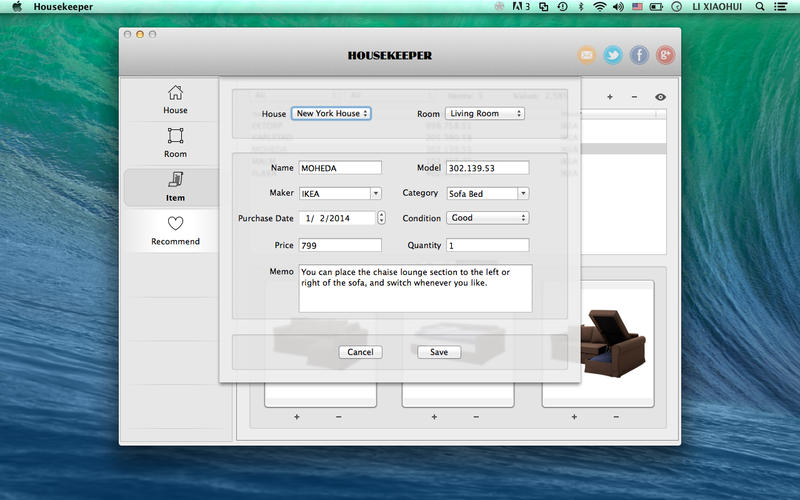Share via the email icon
This screenshot has height=500, width=800.
[x=587, y=55]
